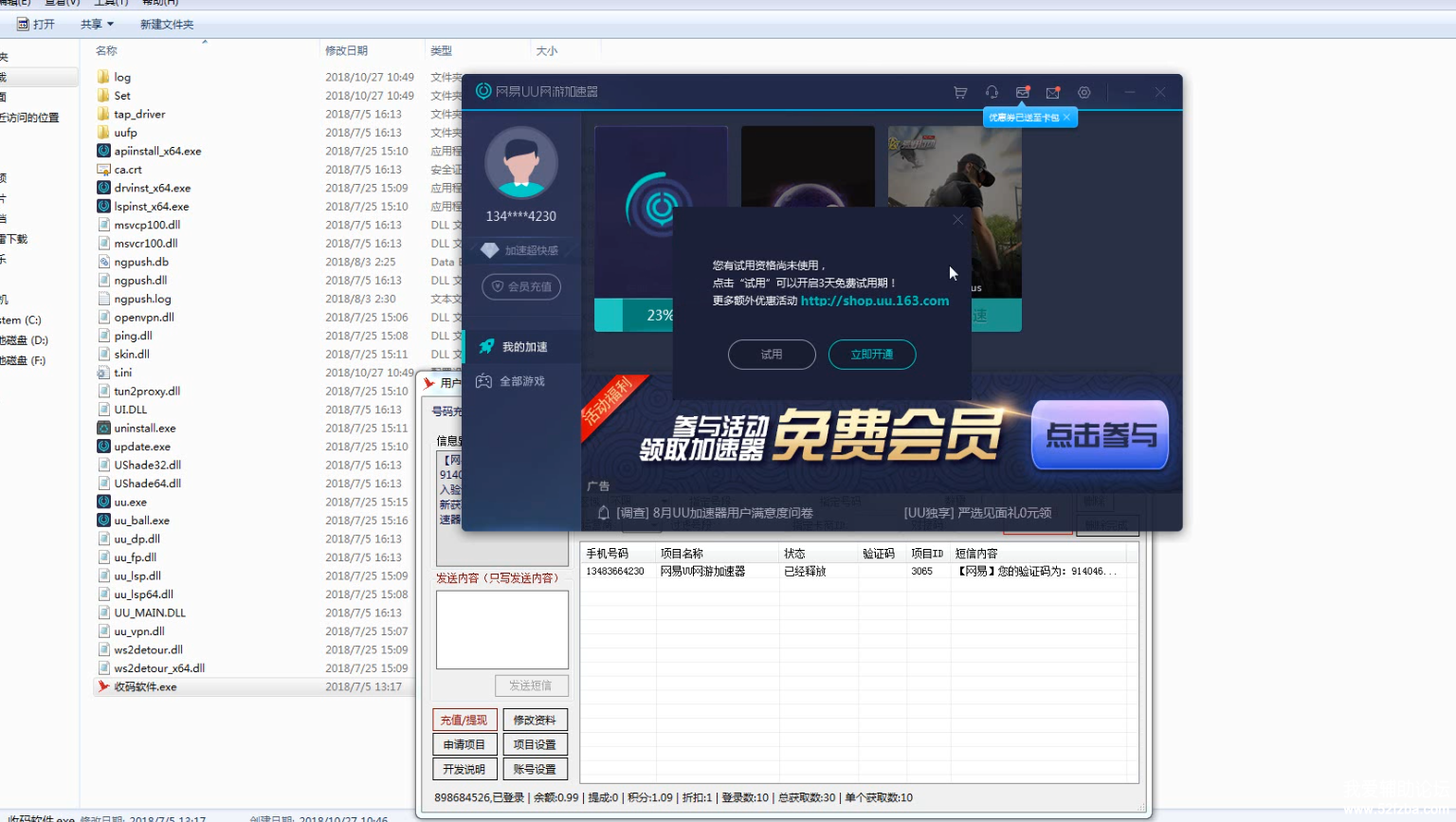Open the 8月UU加速器用户满意度问卷 survey link

715,513
